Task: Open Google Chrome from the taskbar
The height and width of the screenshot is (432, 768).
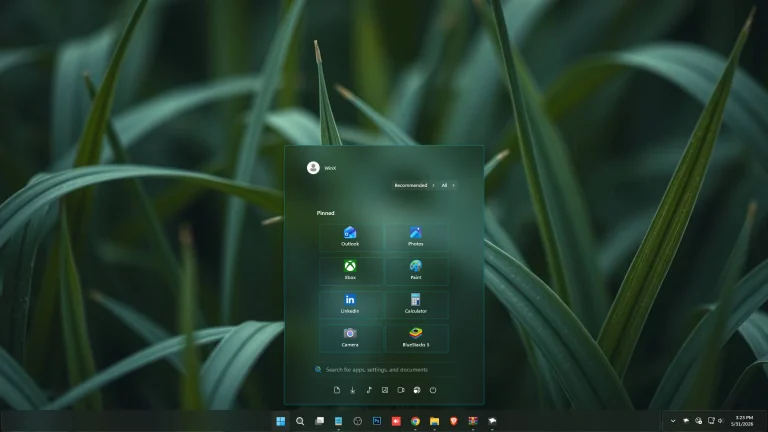Action: coord(415,421)
